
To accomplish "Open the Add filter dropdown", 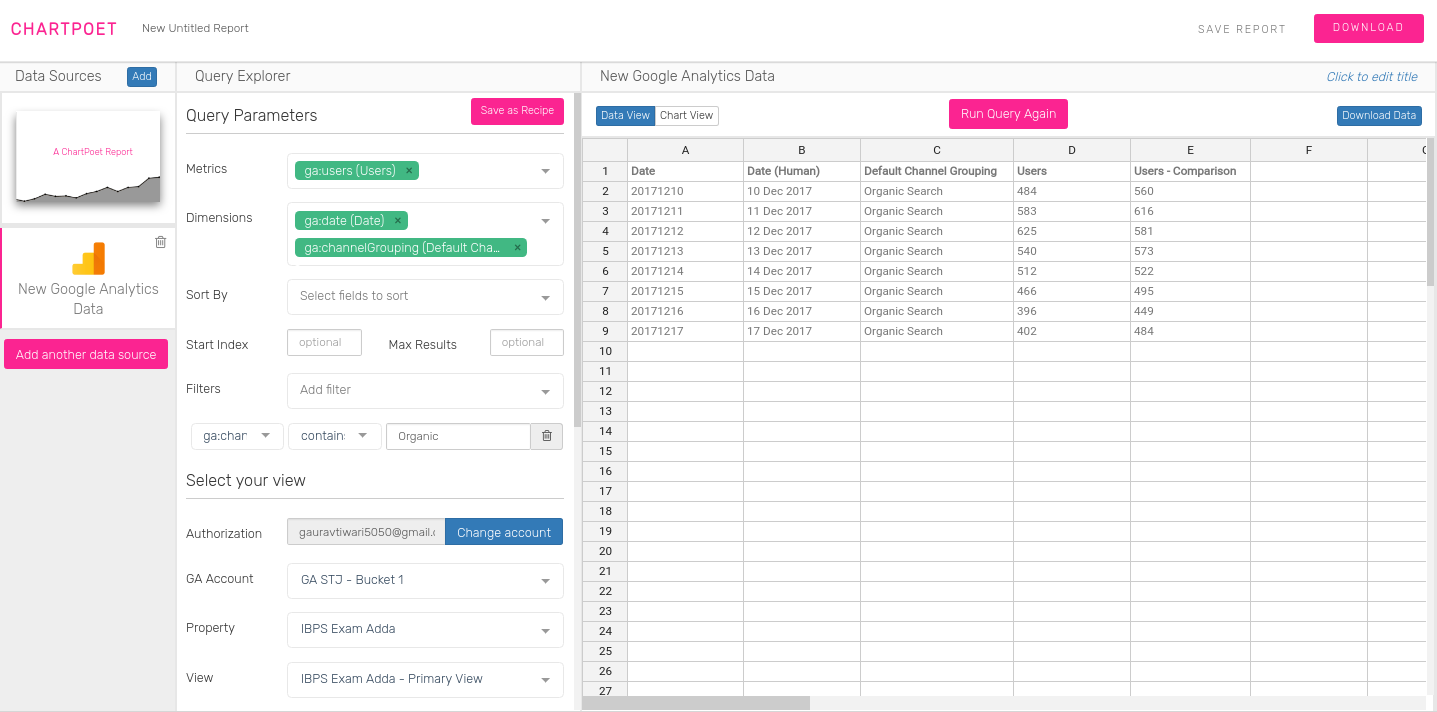I will click(425, 390).
